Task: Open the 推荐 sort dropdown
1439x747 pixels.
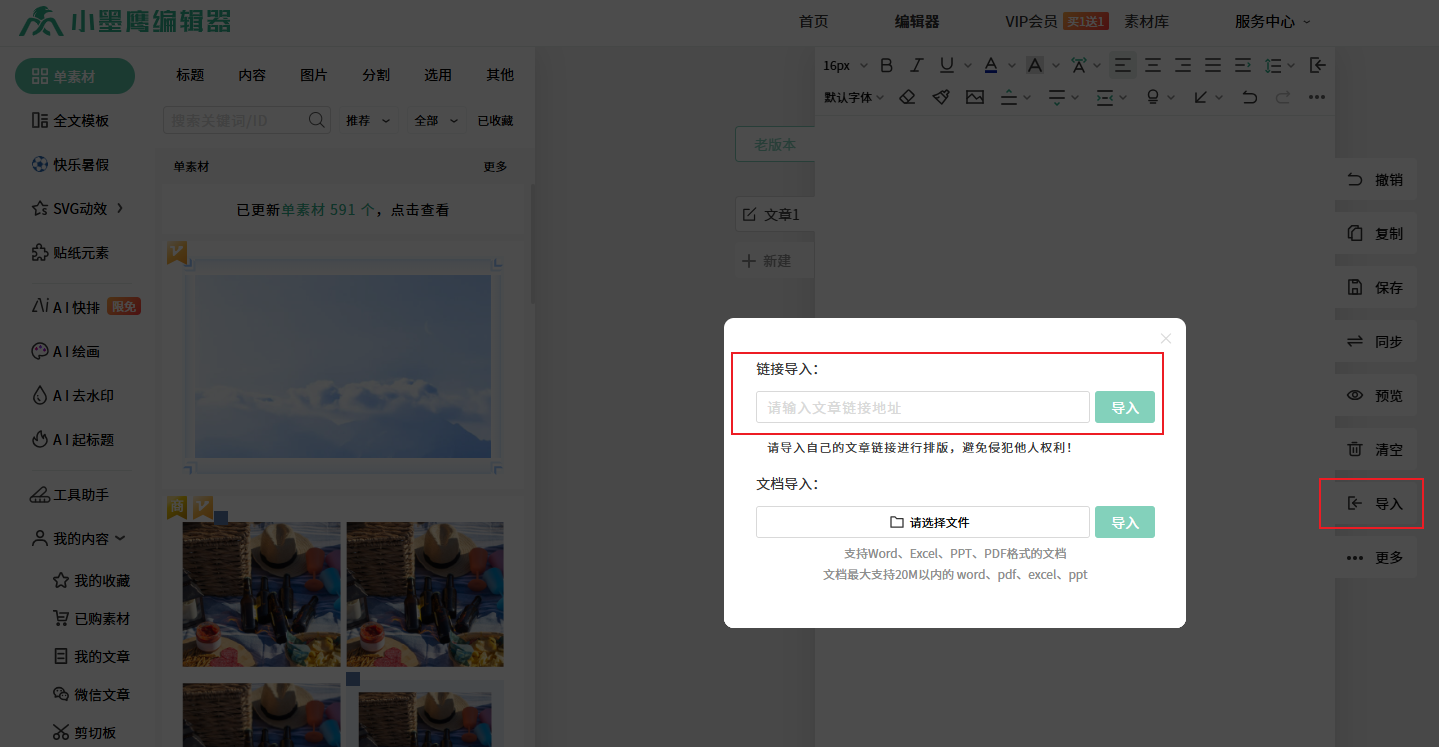Action: tap(367, 120)
